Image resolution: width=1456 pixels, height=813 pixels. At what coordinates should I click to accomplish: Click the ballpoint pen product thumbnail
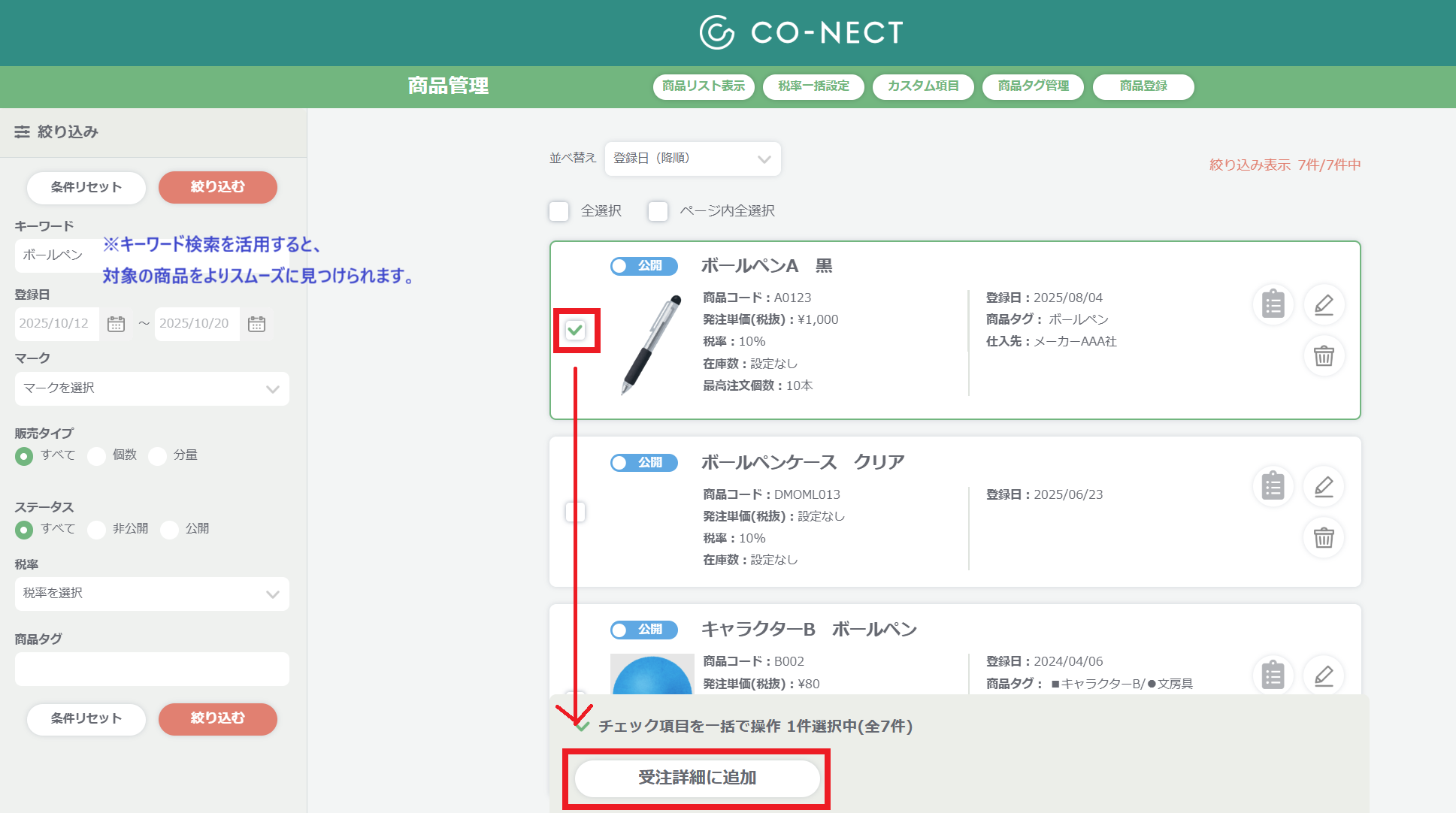(652, 345)
